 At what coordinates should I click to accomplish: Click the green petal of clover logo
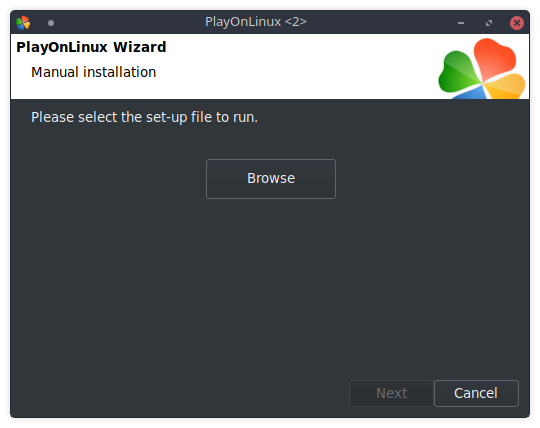[x=458, y=72]
